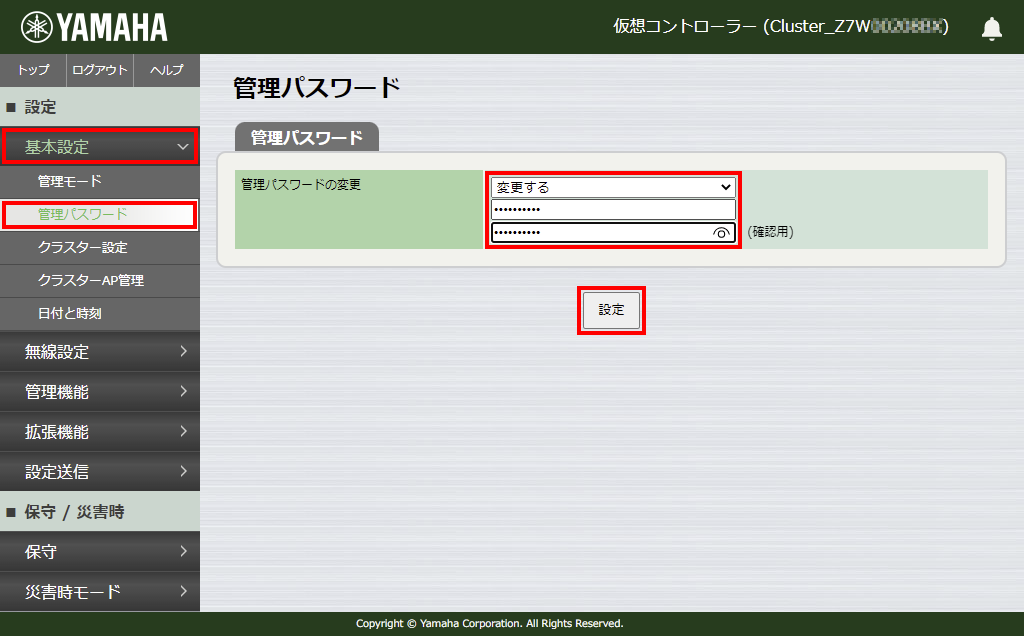Click ログアウト to log out
Screen dimensions: 1024x636
(x=100, y=70)
